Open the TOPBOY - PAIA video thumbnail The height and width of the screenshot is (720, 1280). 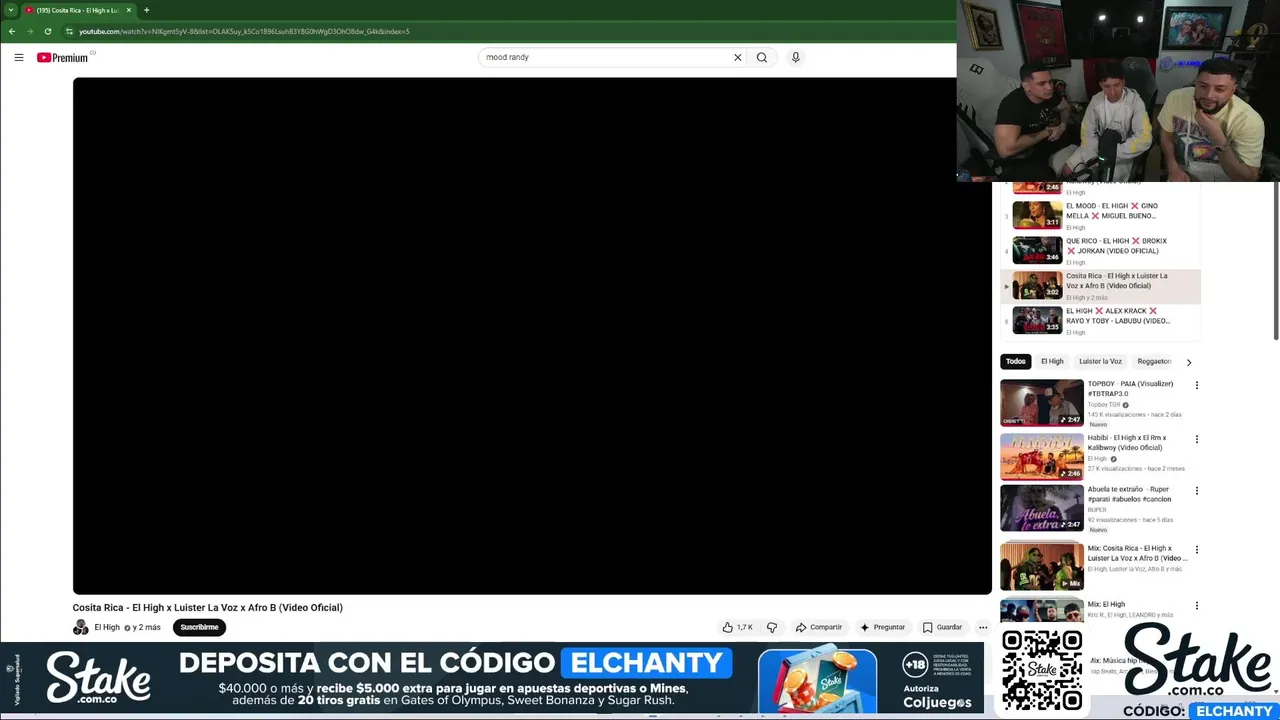click(x=1042, y=402)
